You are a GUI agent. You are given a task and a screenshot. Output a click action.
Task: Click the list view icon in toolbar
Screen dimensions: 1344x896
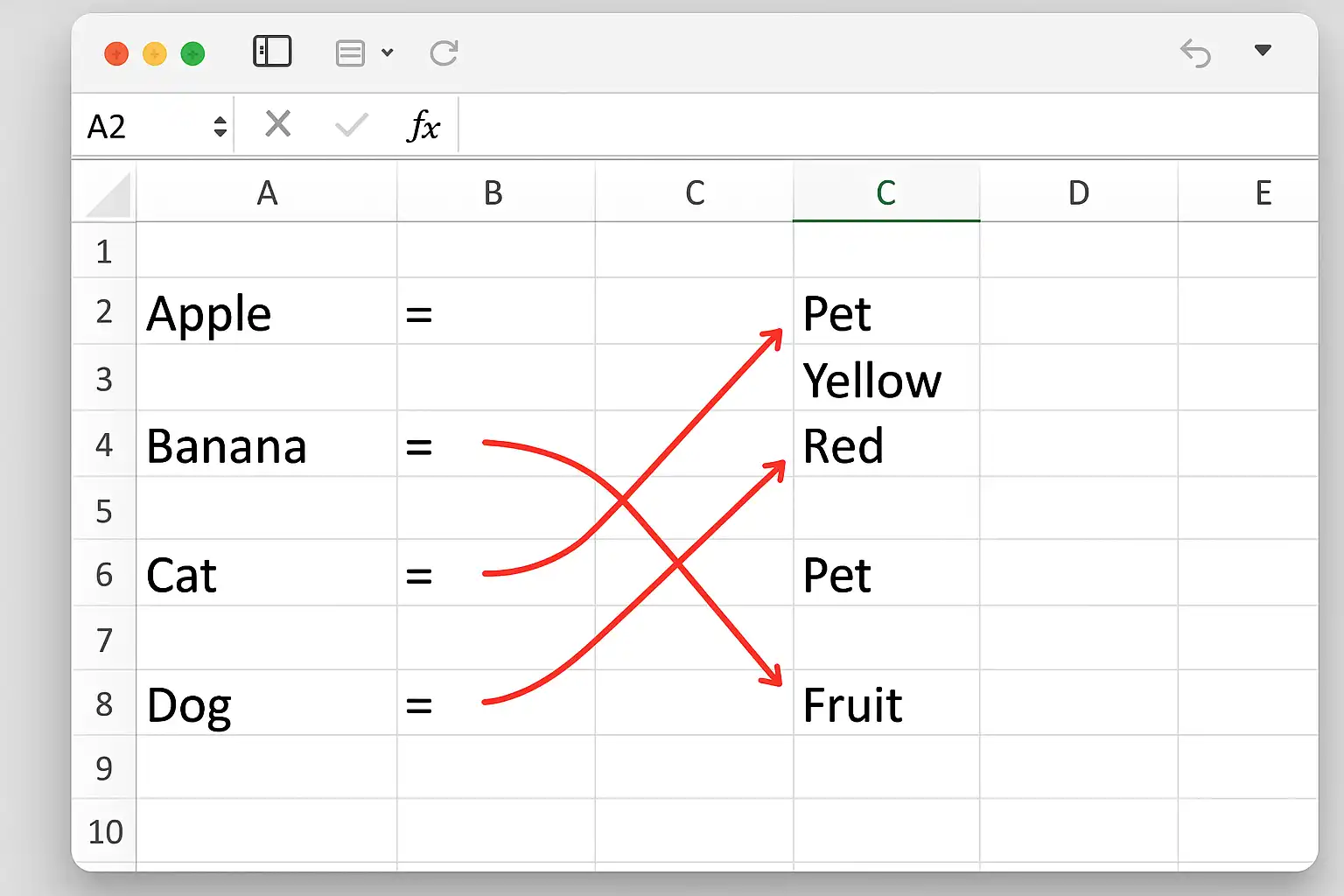[350, 53]
